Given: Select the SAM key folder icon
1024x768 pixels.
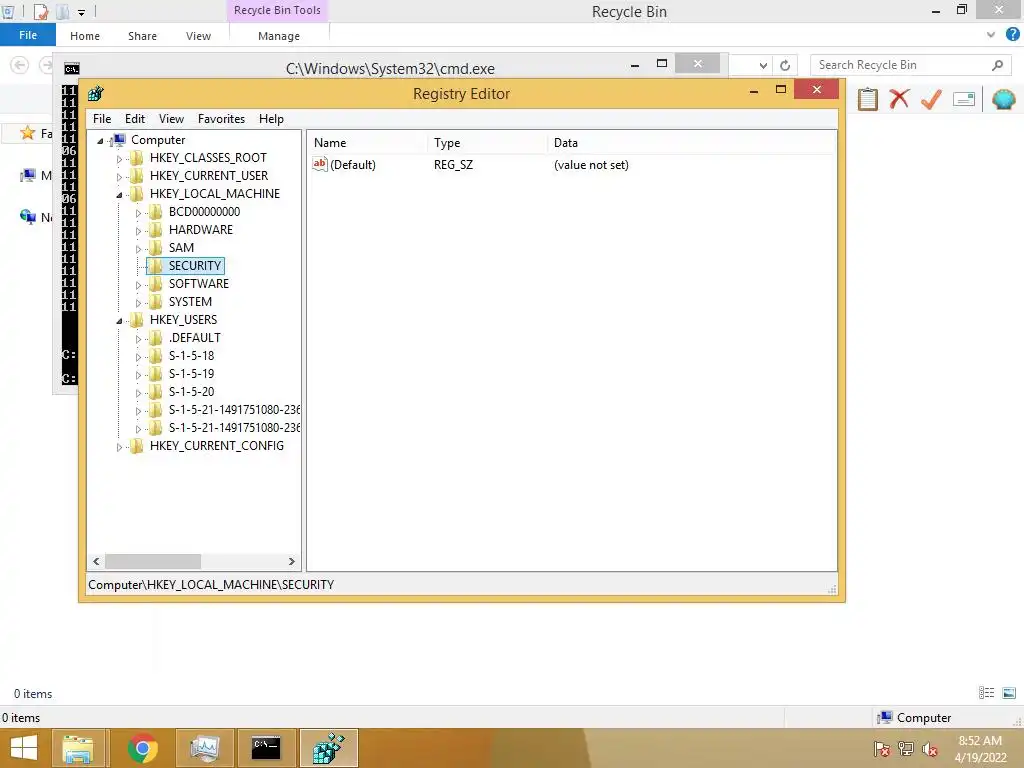Looking at the screenshot, I should [x=155, y=248].
